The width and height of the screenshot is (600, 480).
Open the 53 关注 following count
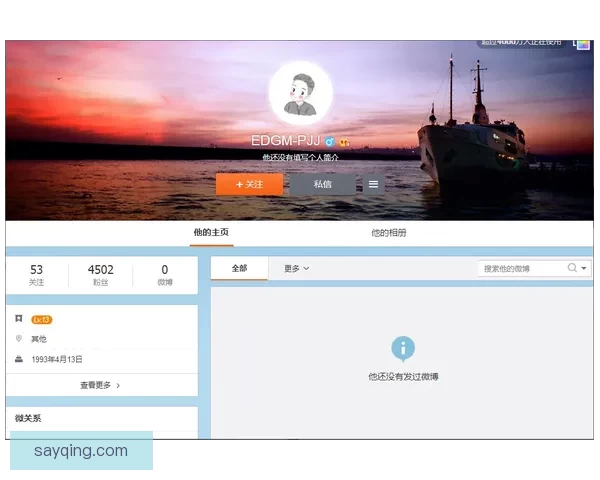[37, 275]
